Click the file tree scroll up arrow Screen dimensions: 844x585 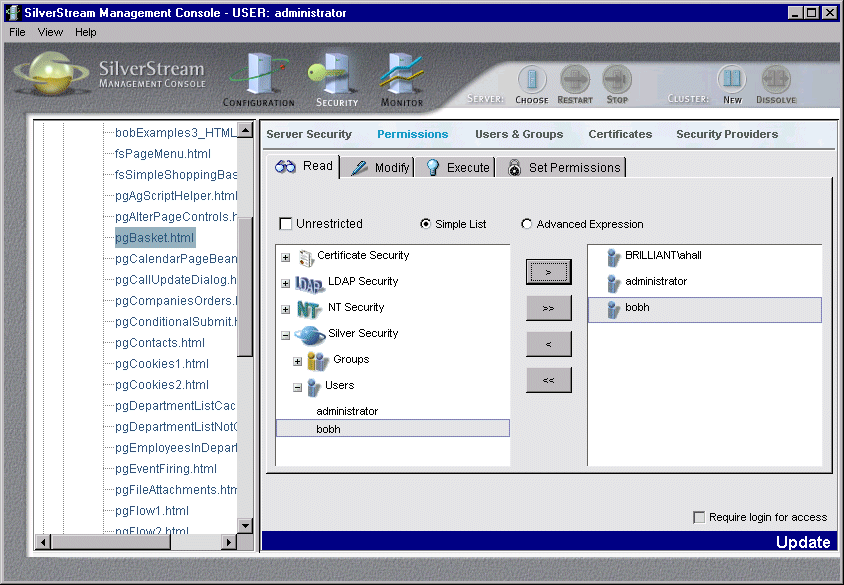pyautogui.click(x=245, y=130)
